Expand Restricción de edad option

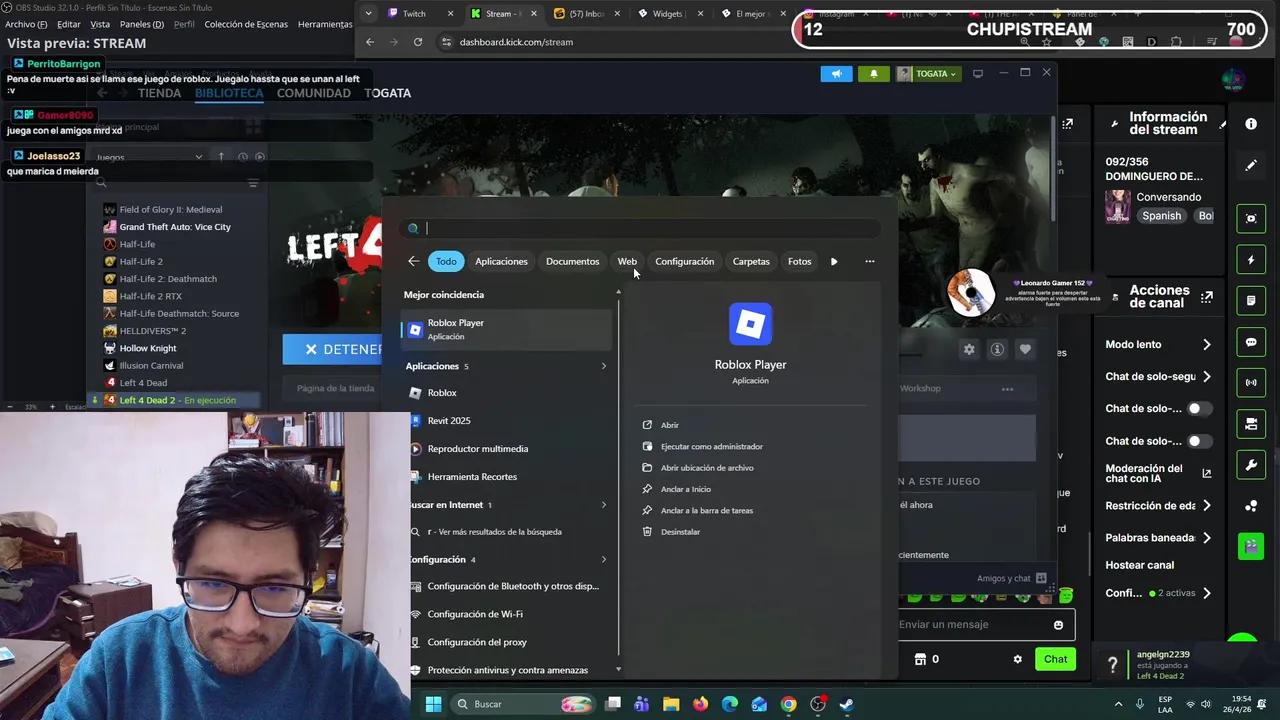pos(1206,506)
